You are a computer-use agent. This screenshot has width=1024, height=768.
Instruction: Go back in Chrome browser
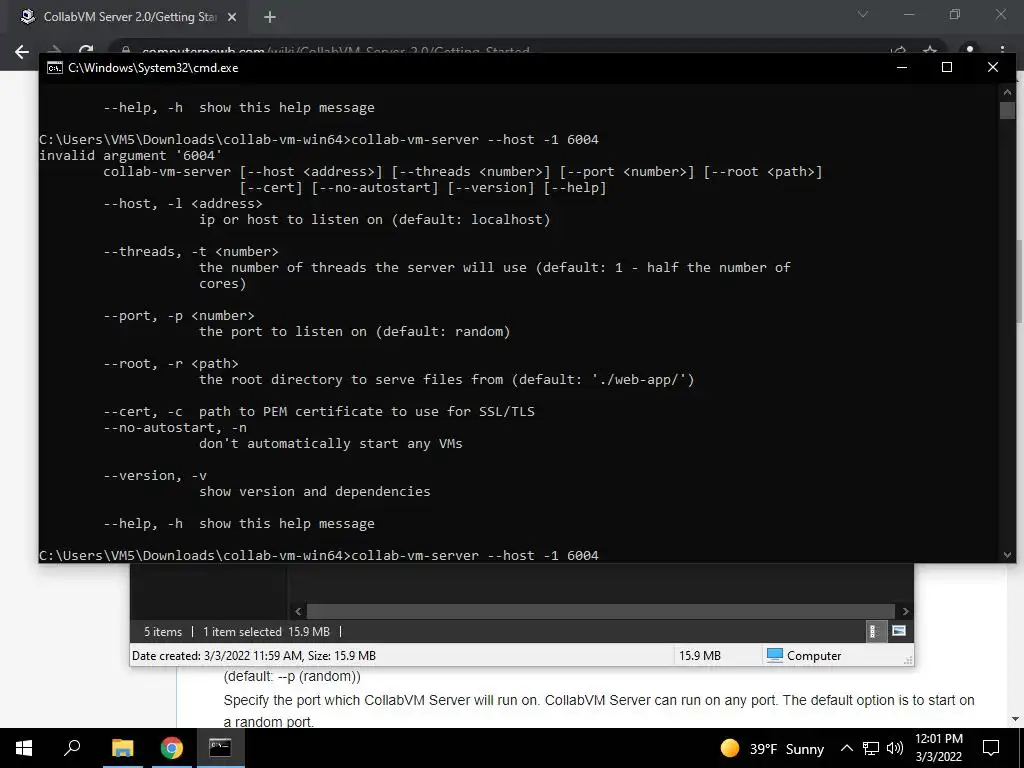22,52
